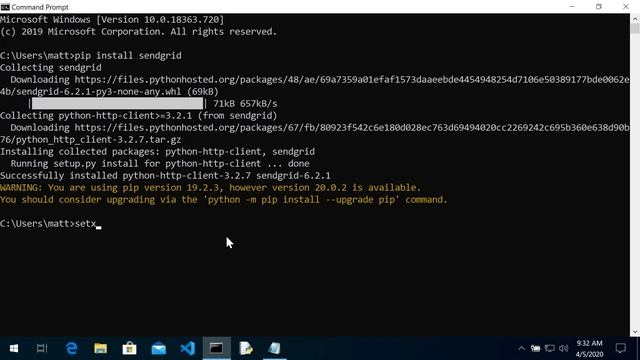Click the 'Collecting python-http-client>=3.2.1' line
Image resolution: width=640 pixels, height=360 pixels.
click(139, 116)
